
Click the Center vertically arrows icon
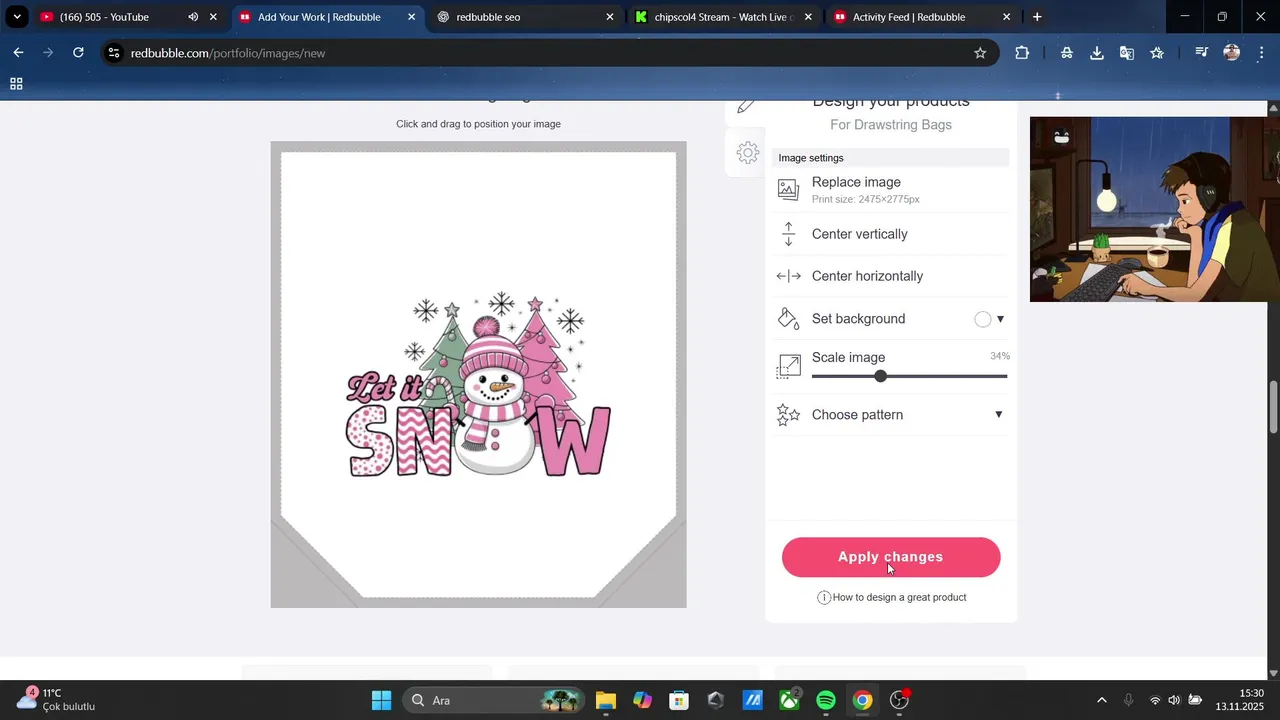pos(788,234)
